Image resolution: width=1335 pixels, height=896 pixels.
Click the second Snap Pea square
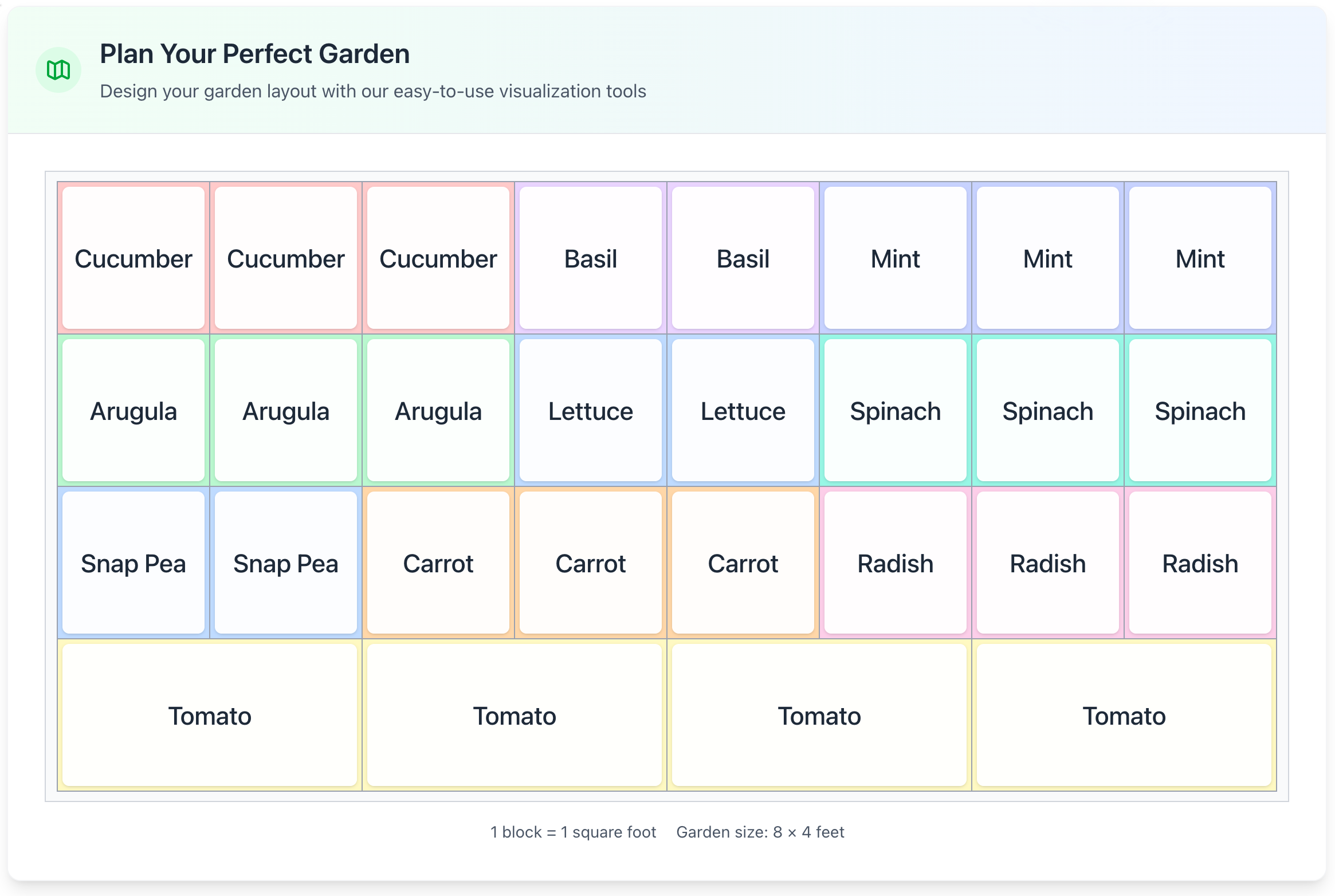pos(286,563)
